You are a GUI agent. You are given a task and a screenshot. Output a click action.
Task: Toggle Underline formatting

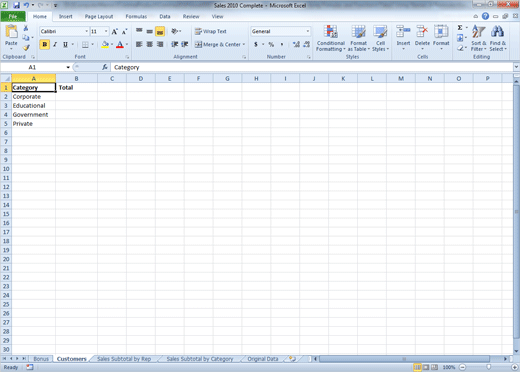pos(65,44)
